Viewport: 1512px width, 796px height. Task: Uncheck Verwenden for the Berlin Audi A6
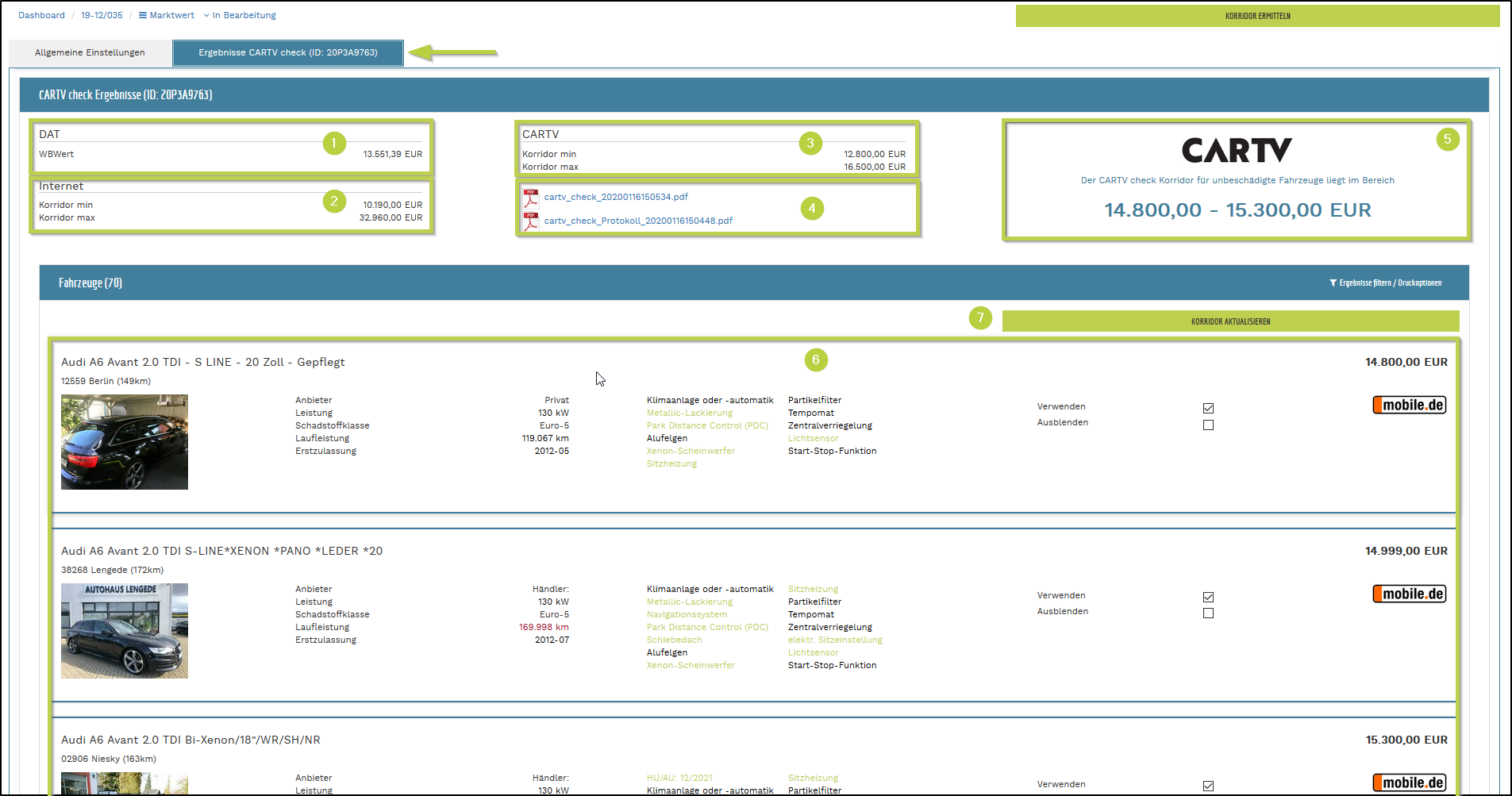pyautogui.click(x=1208, y=408)
